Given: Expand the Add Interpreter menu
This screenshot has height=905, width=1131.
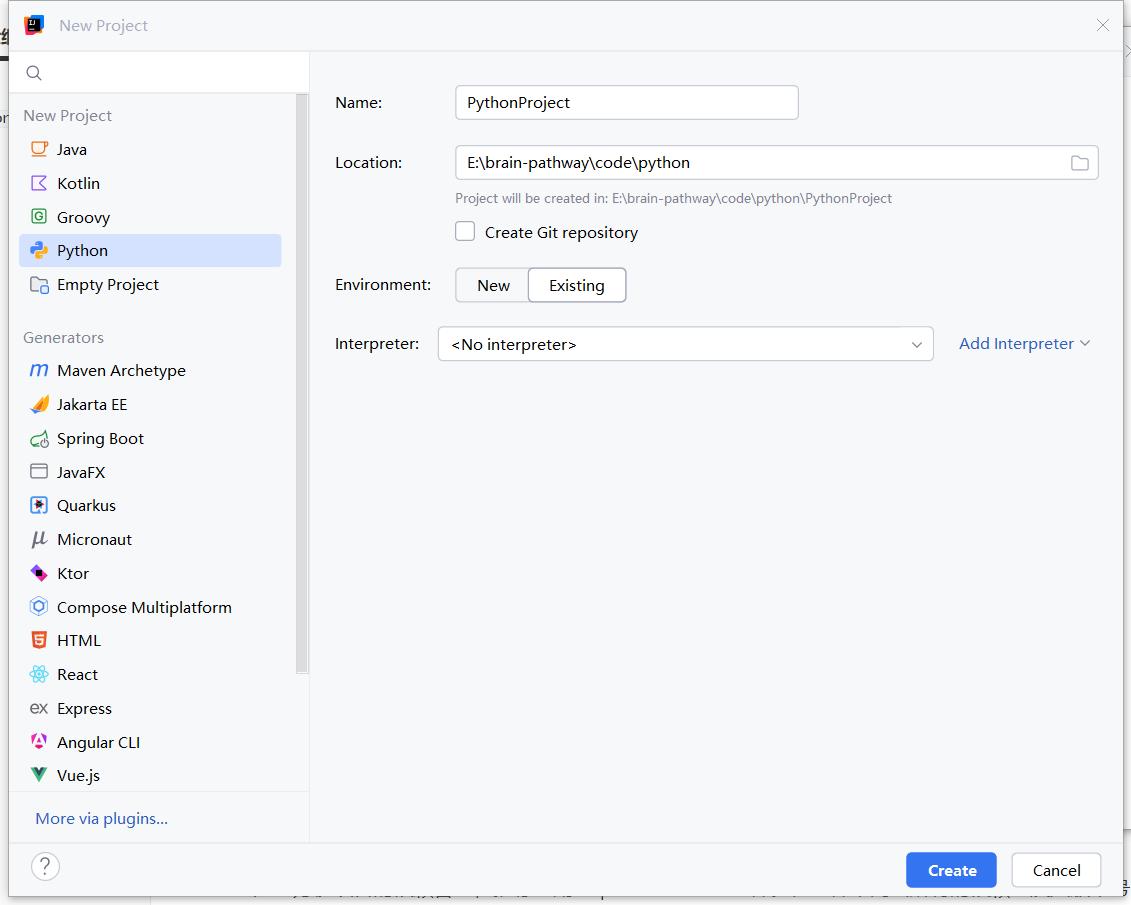Looking at the screenshot, I should [1024, 344].
